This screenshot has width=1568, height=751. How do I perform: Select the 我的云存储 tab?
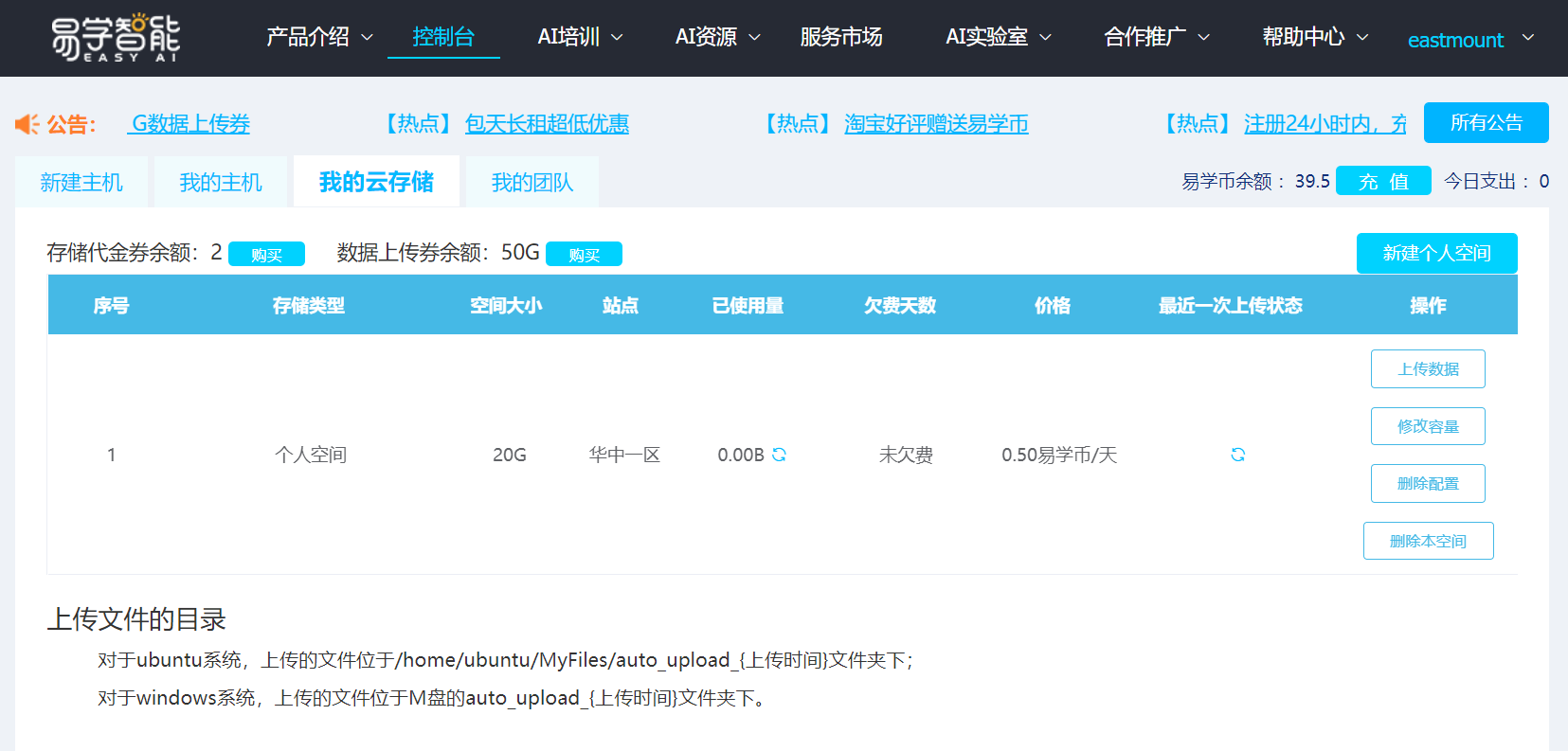pos(376,182)
